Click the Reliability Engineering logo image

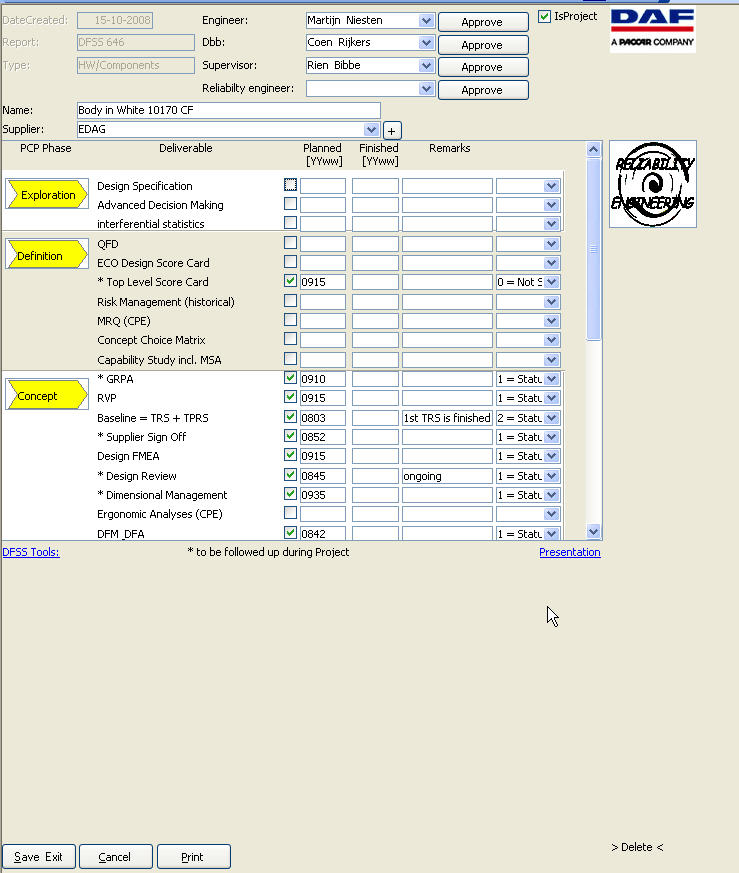click(x=653, y=184)
